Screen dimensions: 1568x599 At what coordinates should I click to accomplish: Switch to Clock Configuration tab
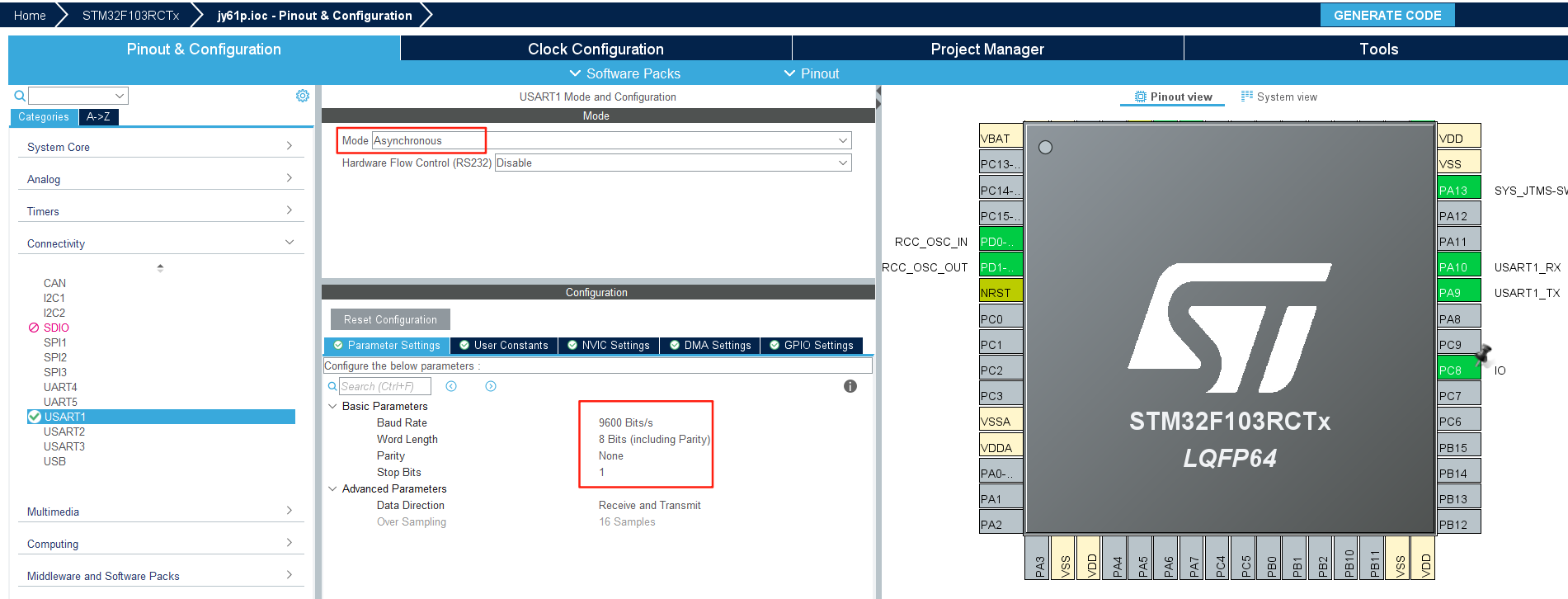pyautogui.click(x=596, y=49)
